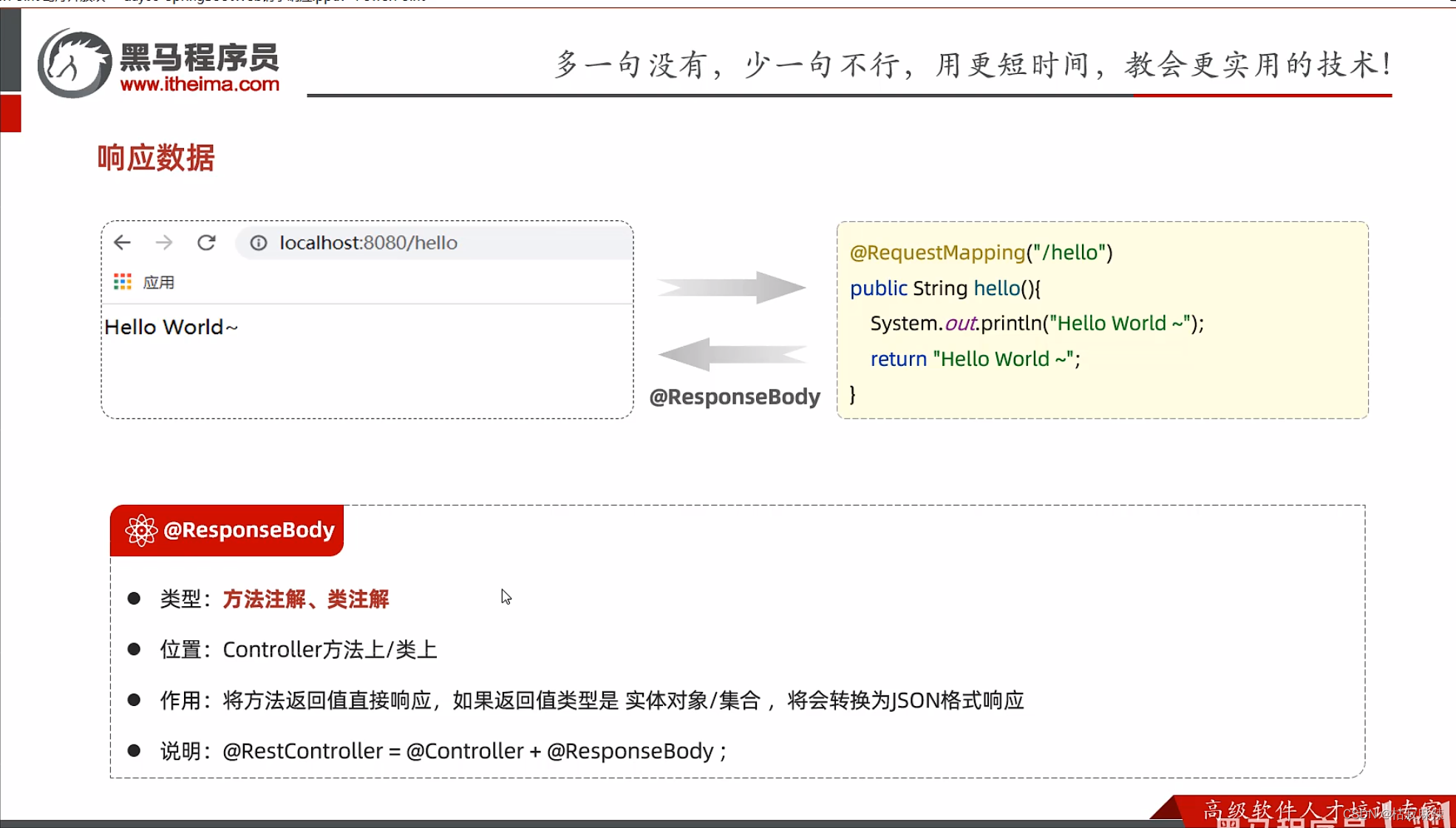Click the browser forward arrow icon
The image size is (1456, 828).
164,242
